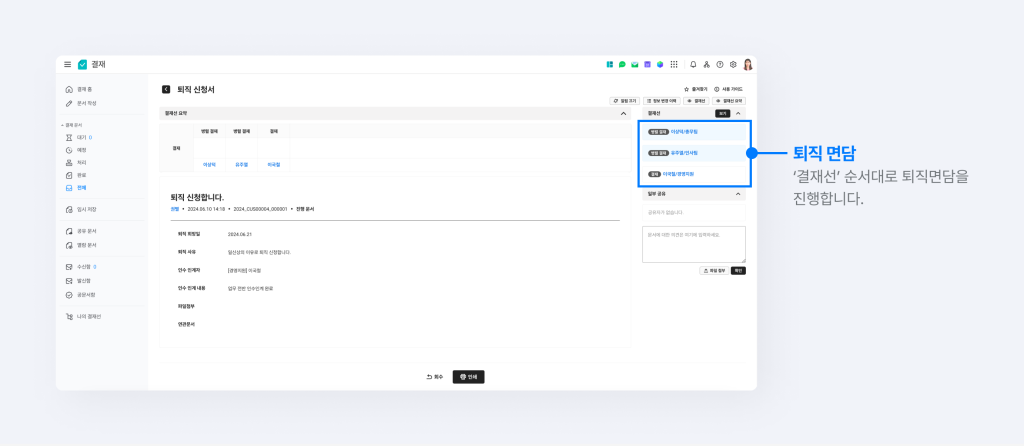1024x446 pixels.
Task: Click the 인쇄 print button
Action: [x=468, y=377]
